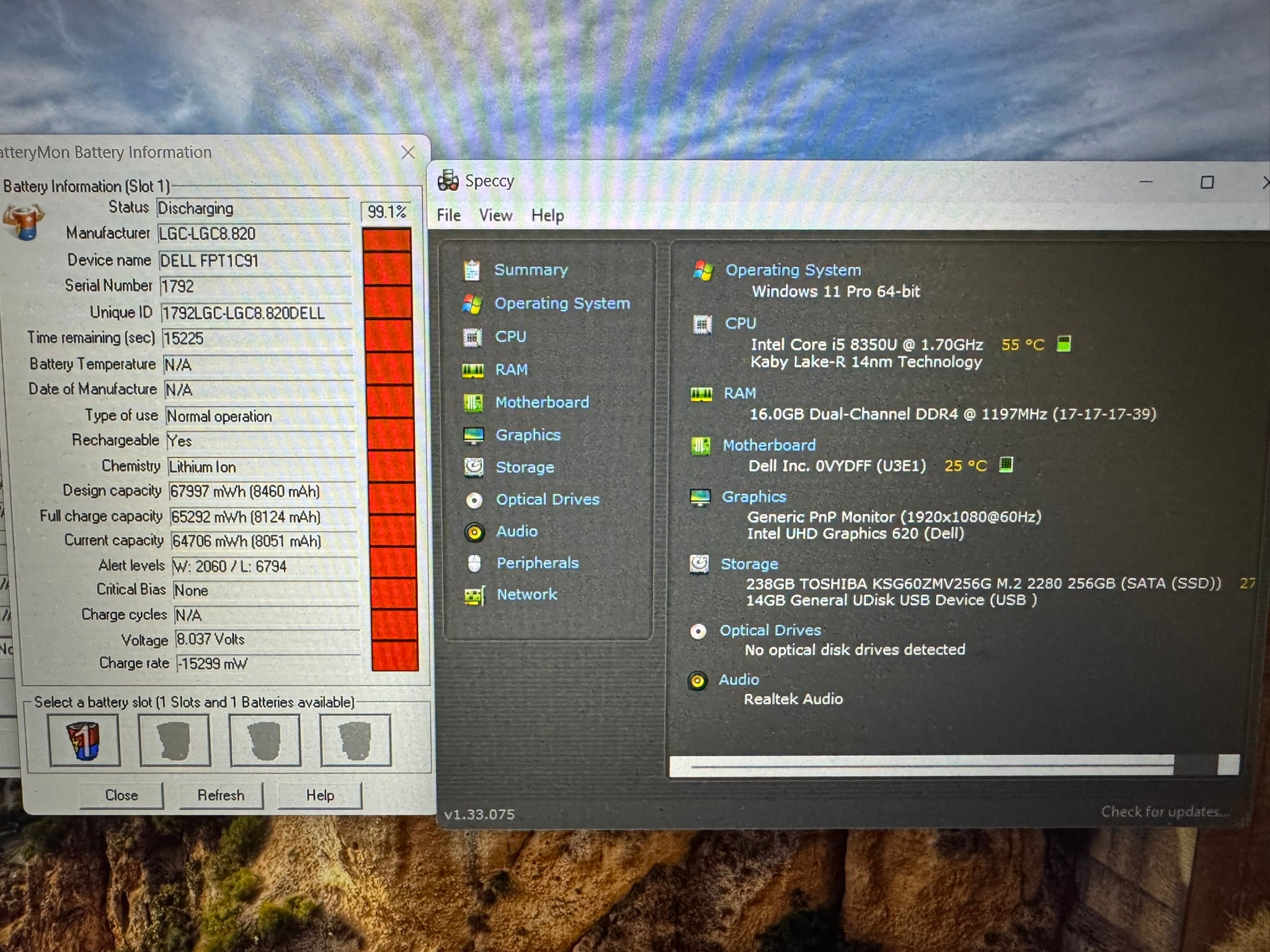Screen dimensions: 1270x952
Task: Click the Graphics icon in summary pane
Action: 700,497
